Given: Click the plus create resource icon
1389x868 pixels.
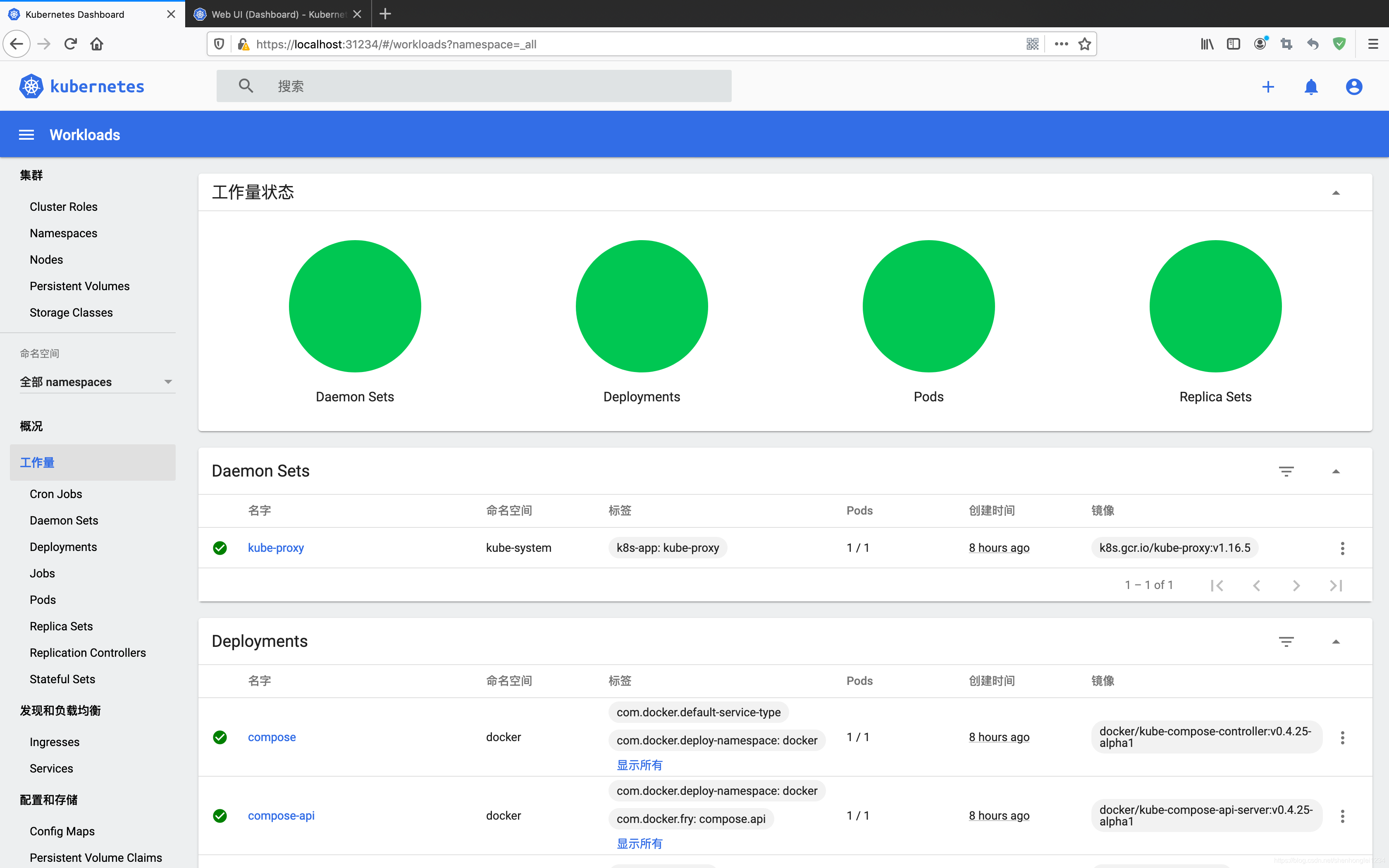Looking at the screenshot, I should tap(1268, 87).
